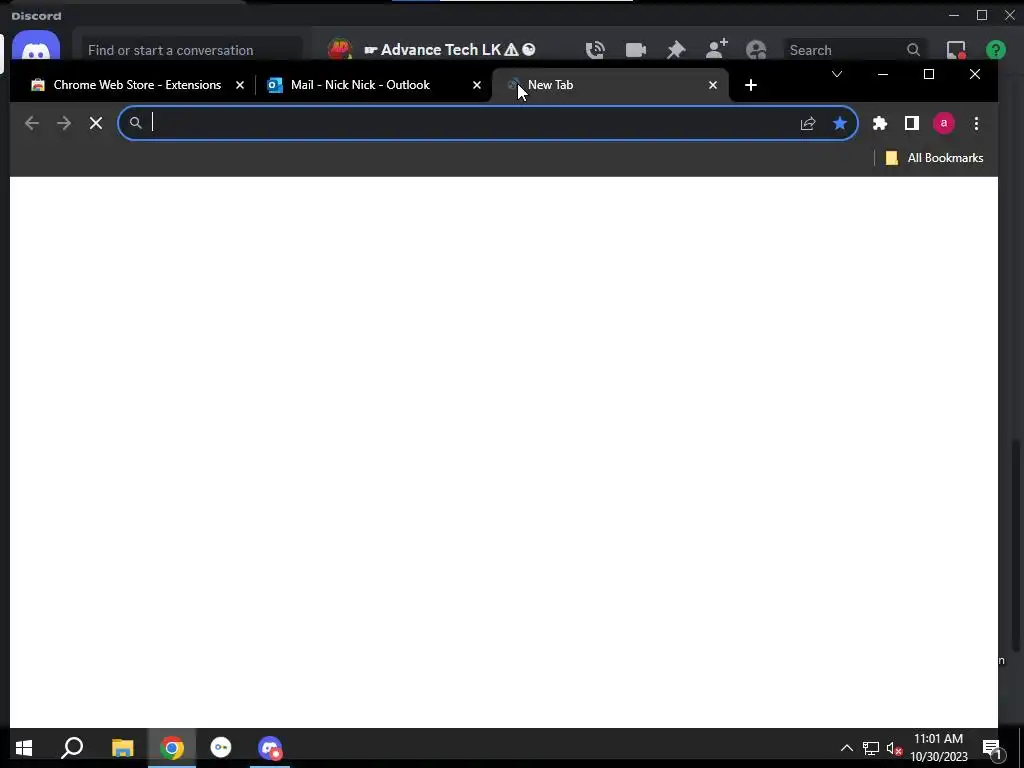The width and height of the screenshot is (1024, 768).
Task: Open the Windows Start menu
Action: [24, 748]
